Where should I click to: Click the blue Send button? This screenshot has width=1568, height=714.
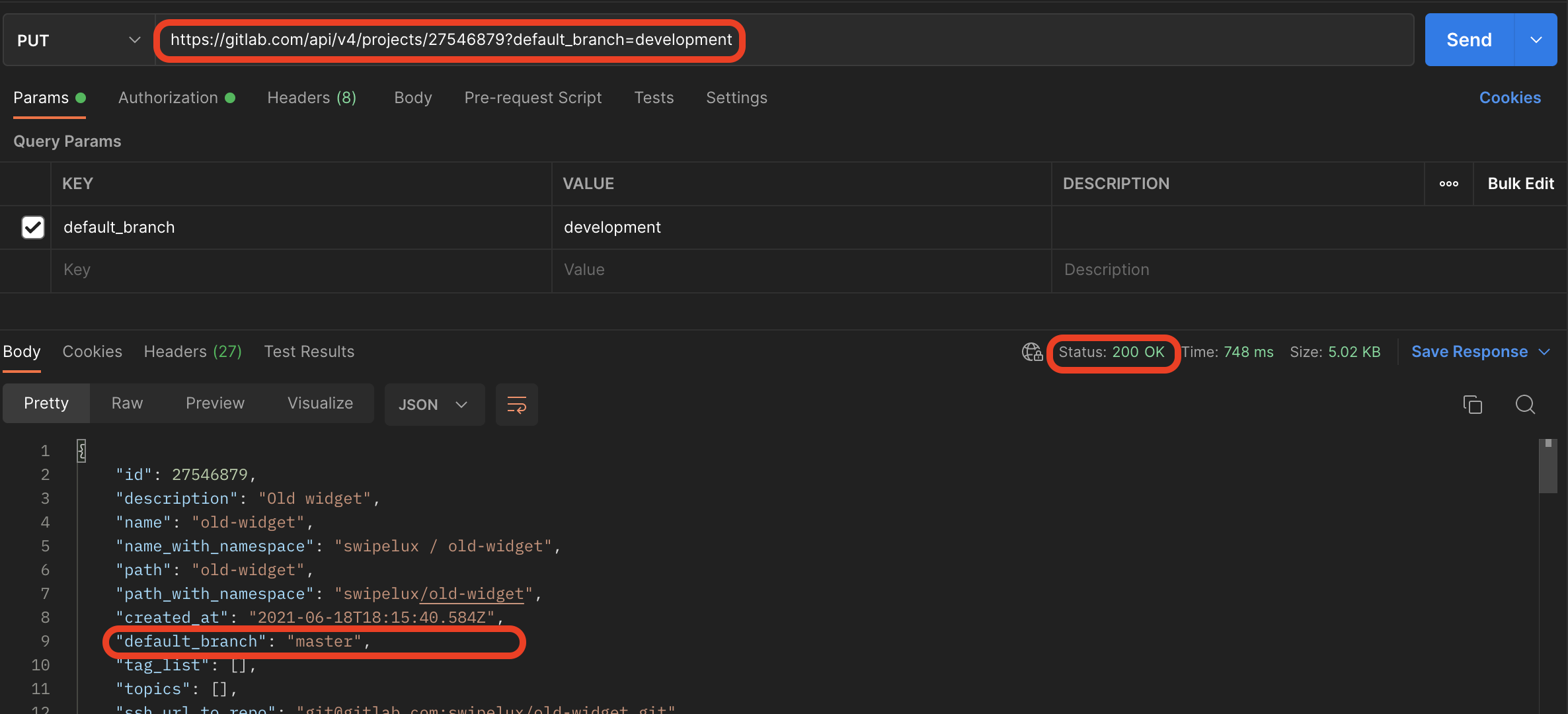(1469, 40)
